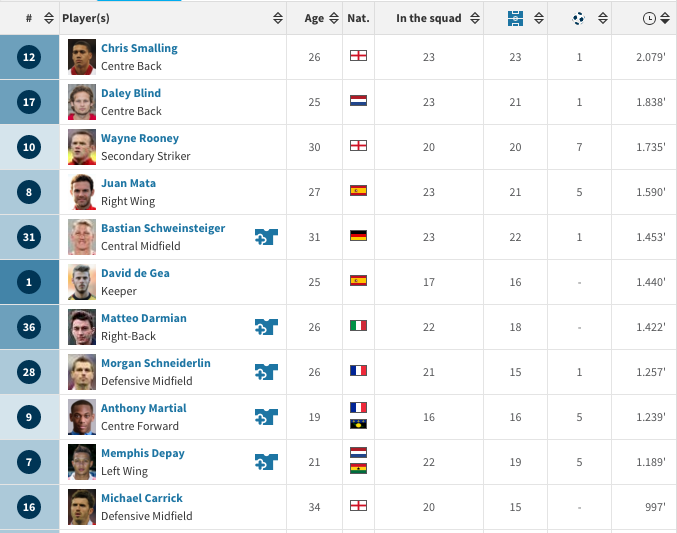Click the appearances pitch icon column header
This screenshot has width=677, height=533.
click(515, 18)
